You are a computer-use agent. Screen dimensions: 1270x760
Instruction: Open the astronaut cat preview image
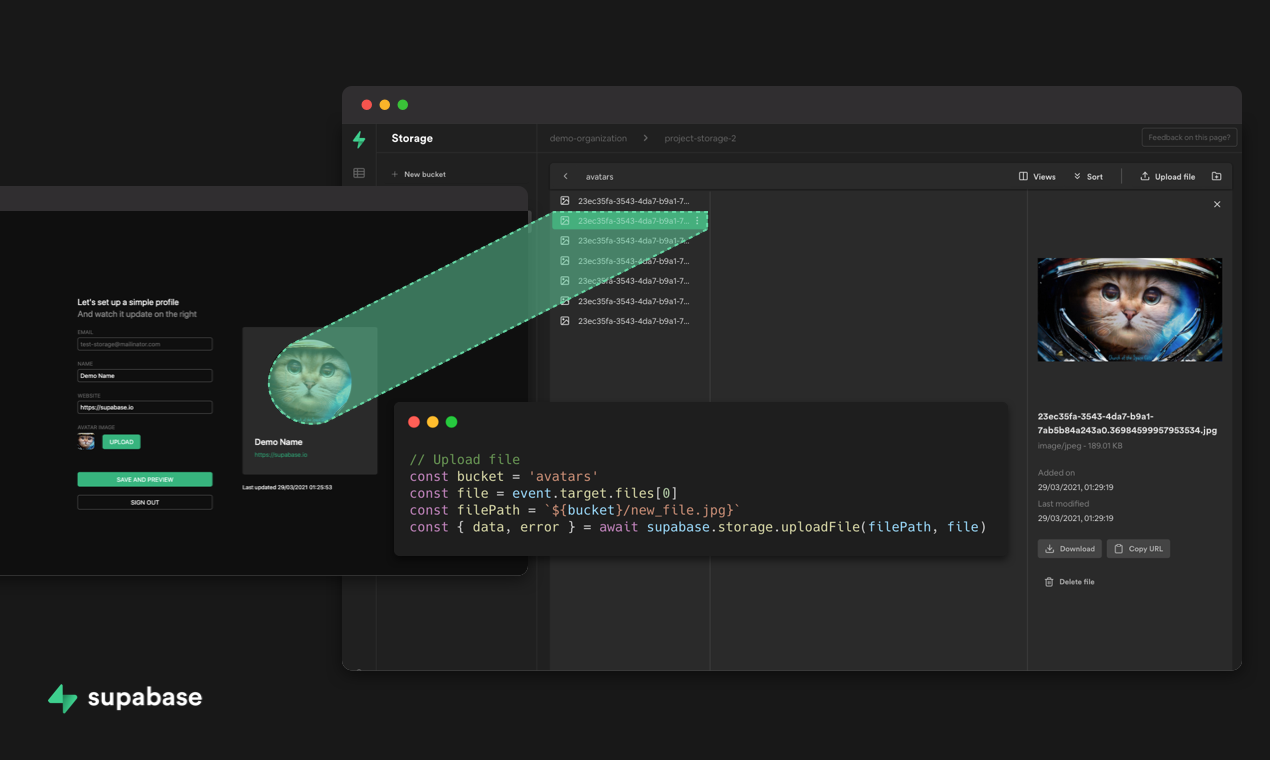1130,309
